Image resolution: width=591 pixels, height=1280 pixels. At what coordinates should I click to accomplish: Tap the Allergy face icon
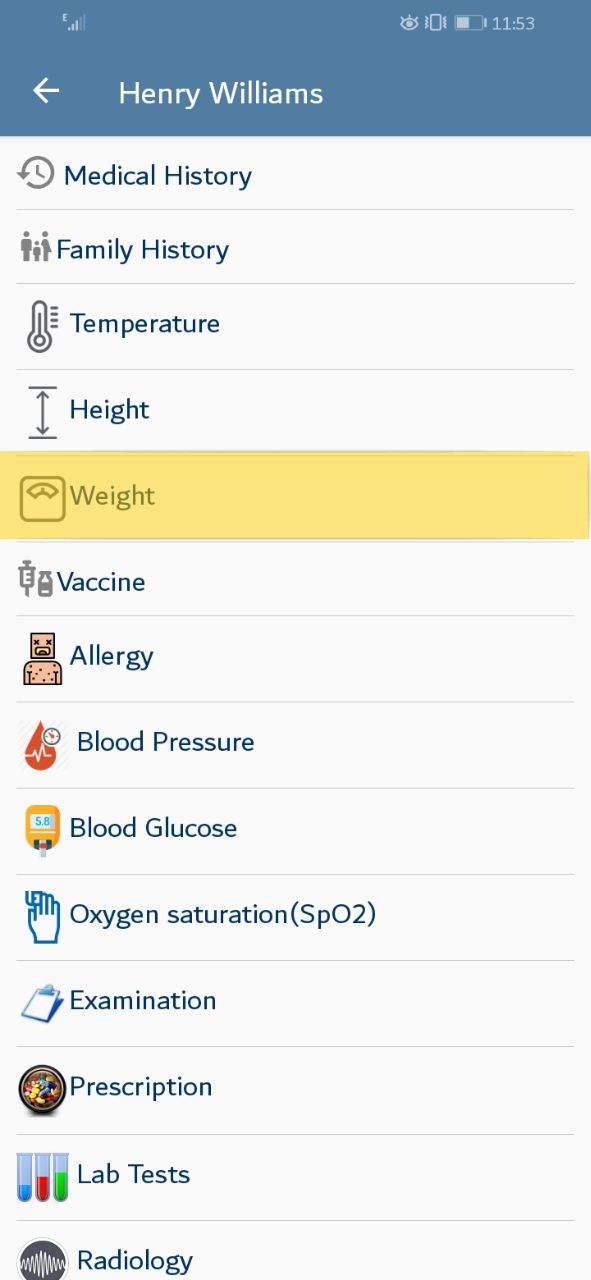click(x=43, y=658)
